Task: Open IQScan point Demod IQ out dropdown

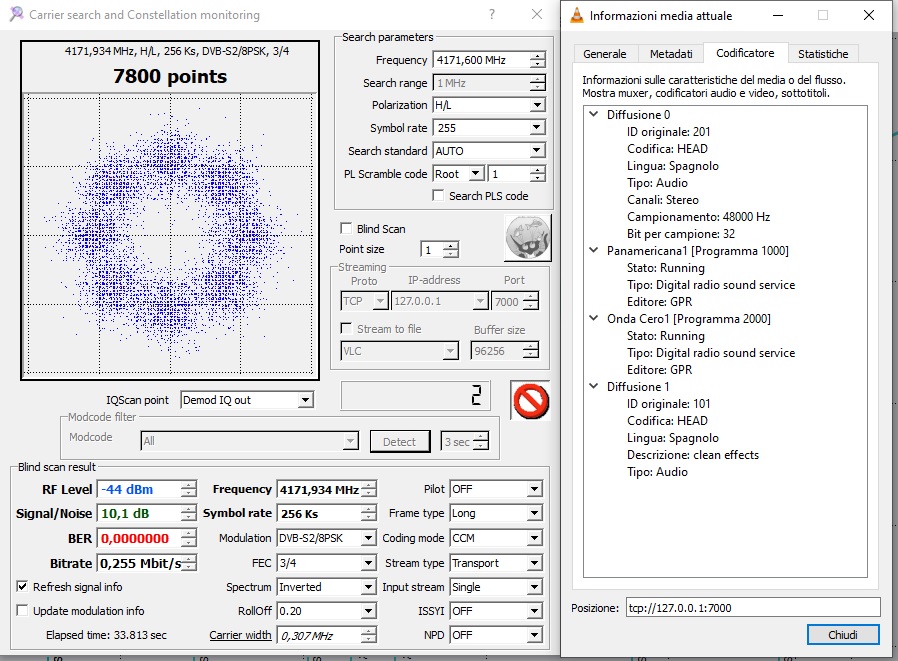Action: (305, 400)
